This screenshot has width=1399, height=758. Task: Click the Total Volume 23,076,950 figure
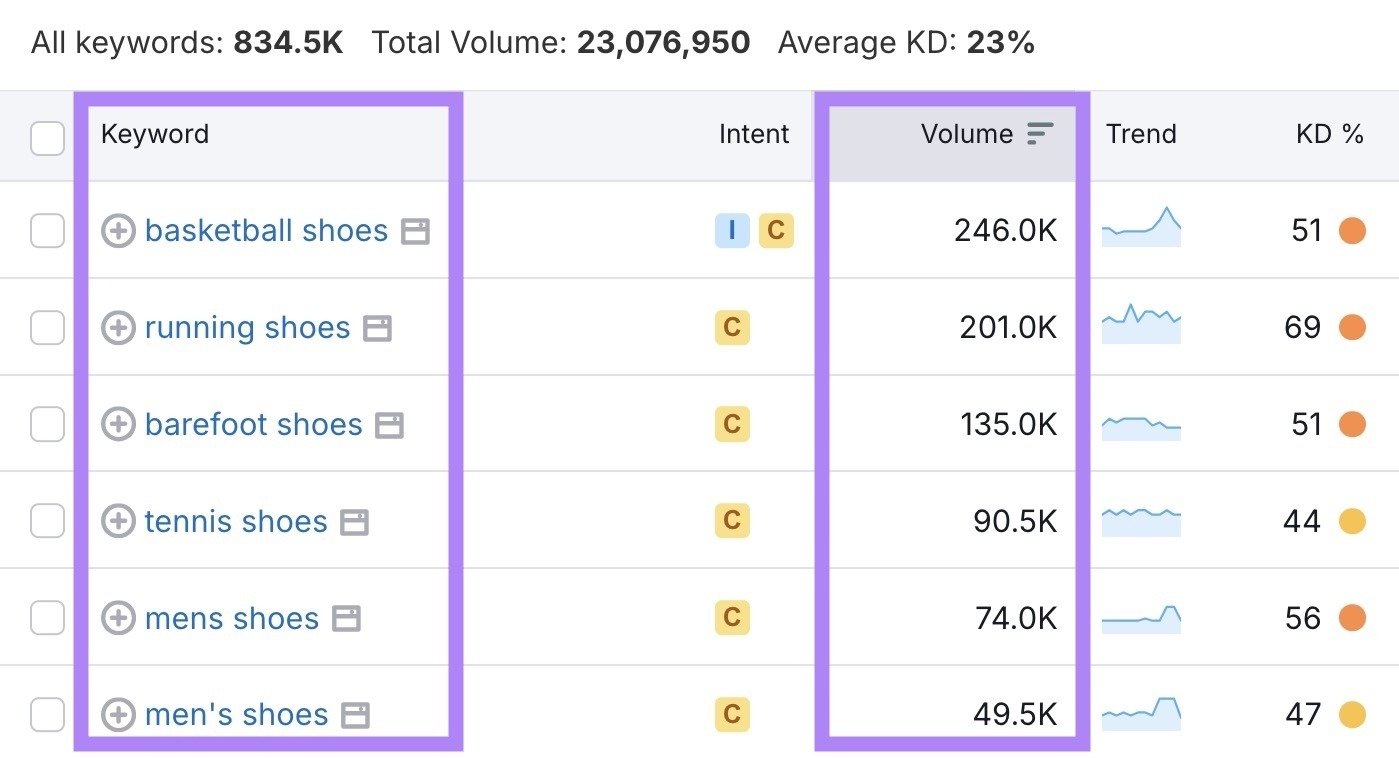(x=663, y=43)
